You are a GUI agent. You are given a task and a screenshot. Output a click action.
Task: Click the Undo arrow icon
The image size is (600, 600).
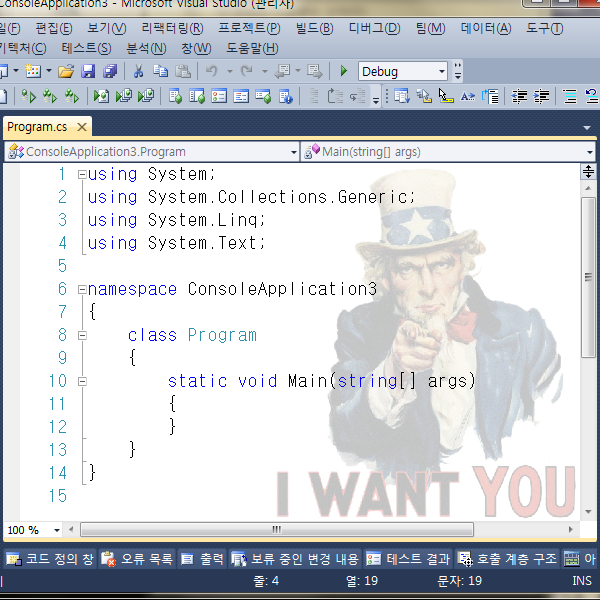click(211, 71)
